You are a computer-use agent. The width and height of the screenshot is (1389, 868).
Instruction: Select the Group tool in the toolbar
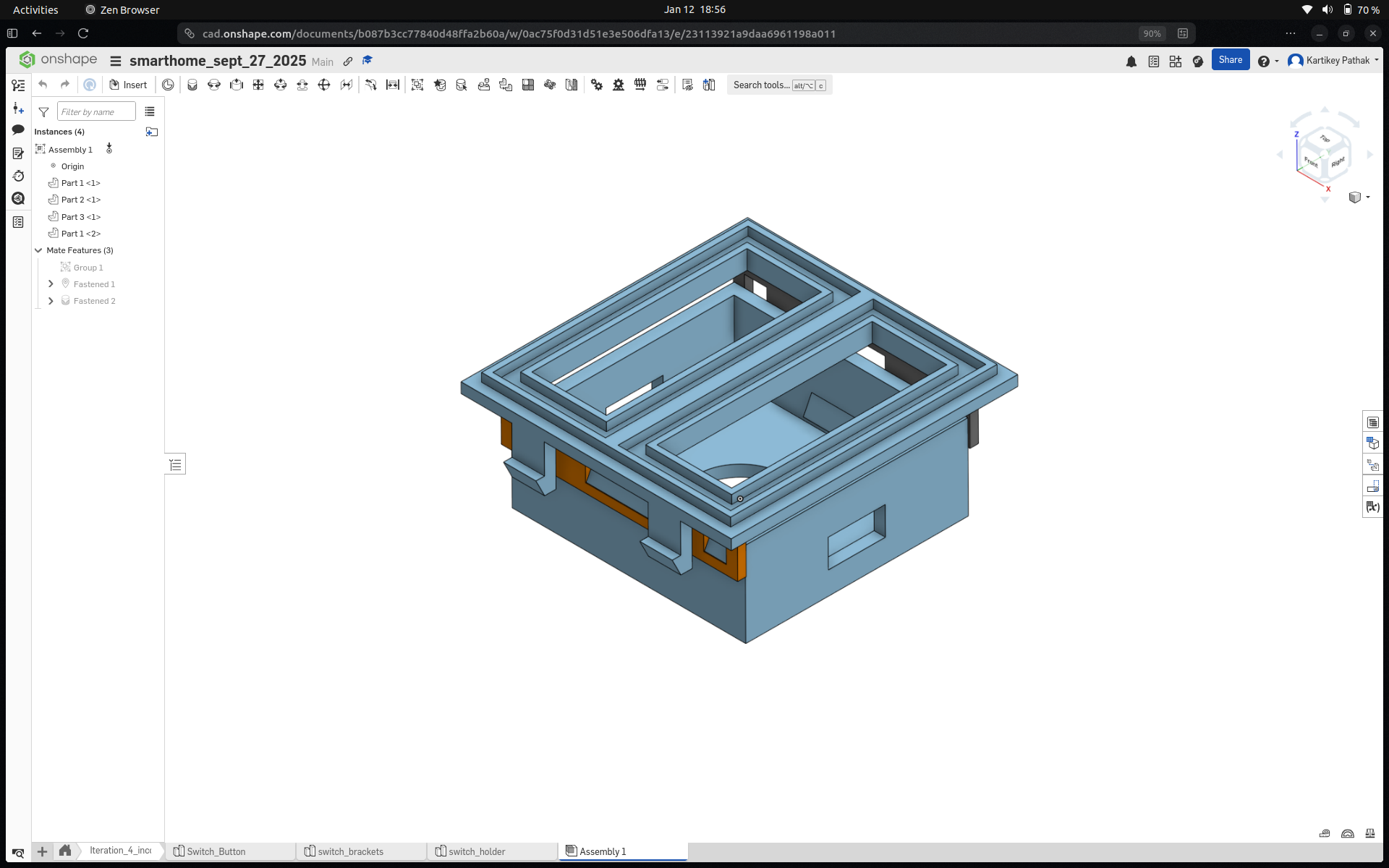(x=417, y=85)
